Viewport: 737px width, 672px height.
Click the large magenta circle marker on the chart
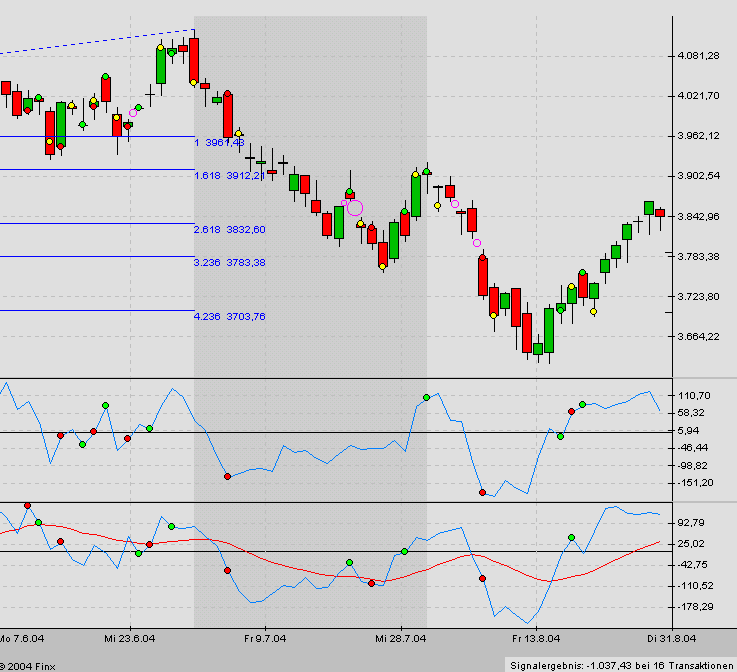tap(355, 208)
